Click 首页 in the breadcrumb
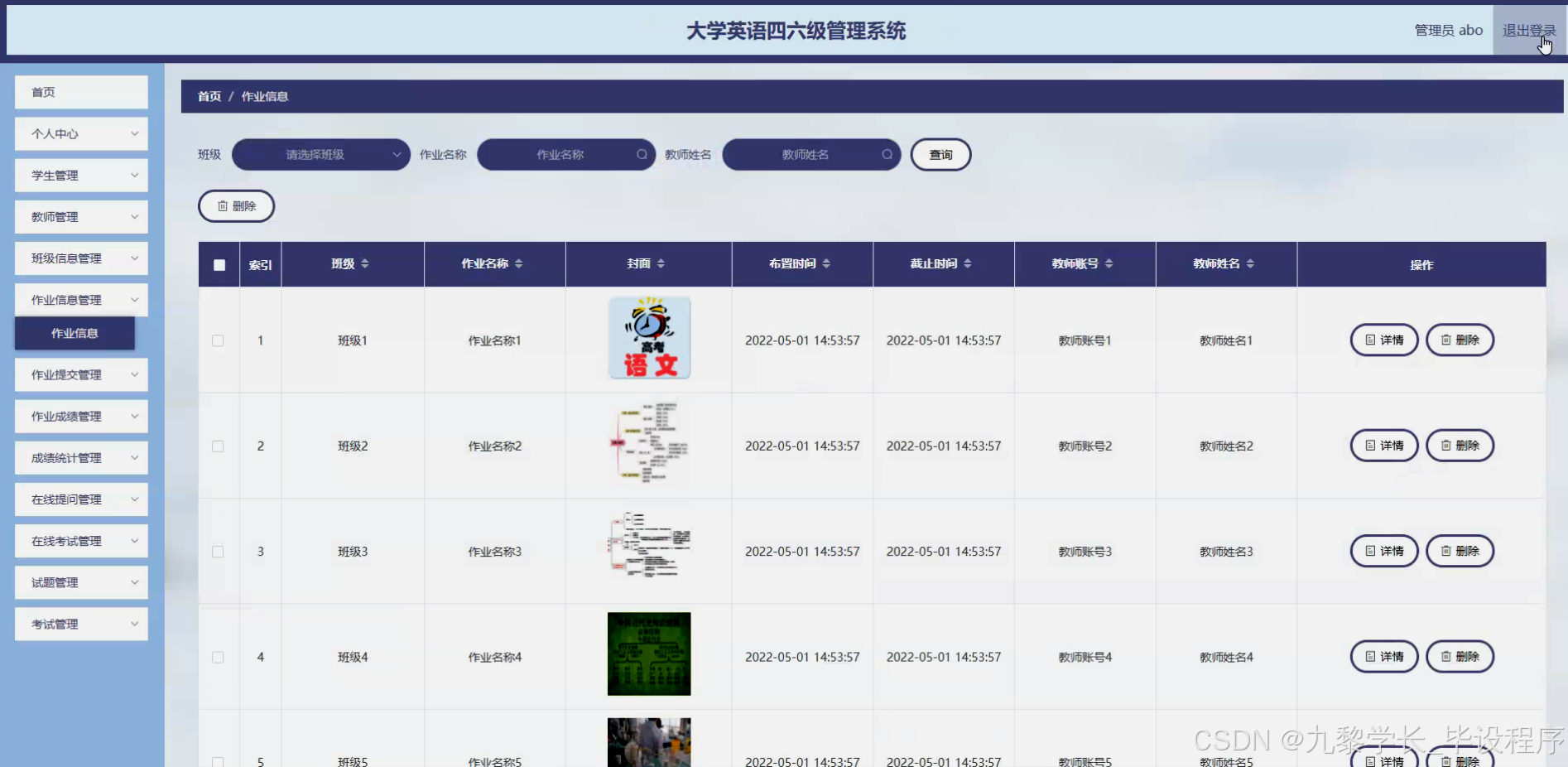Image resolution: width=1568 pixels, height=767 pixels. 209,96
